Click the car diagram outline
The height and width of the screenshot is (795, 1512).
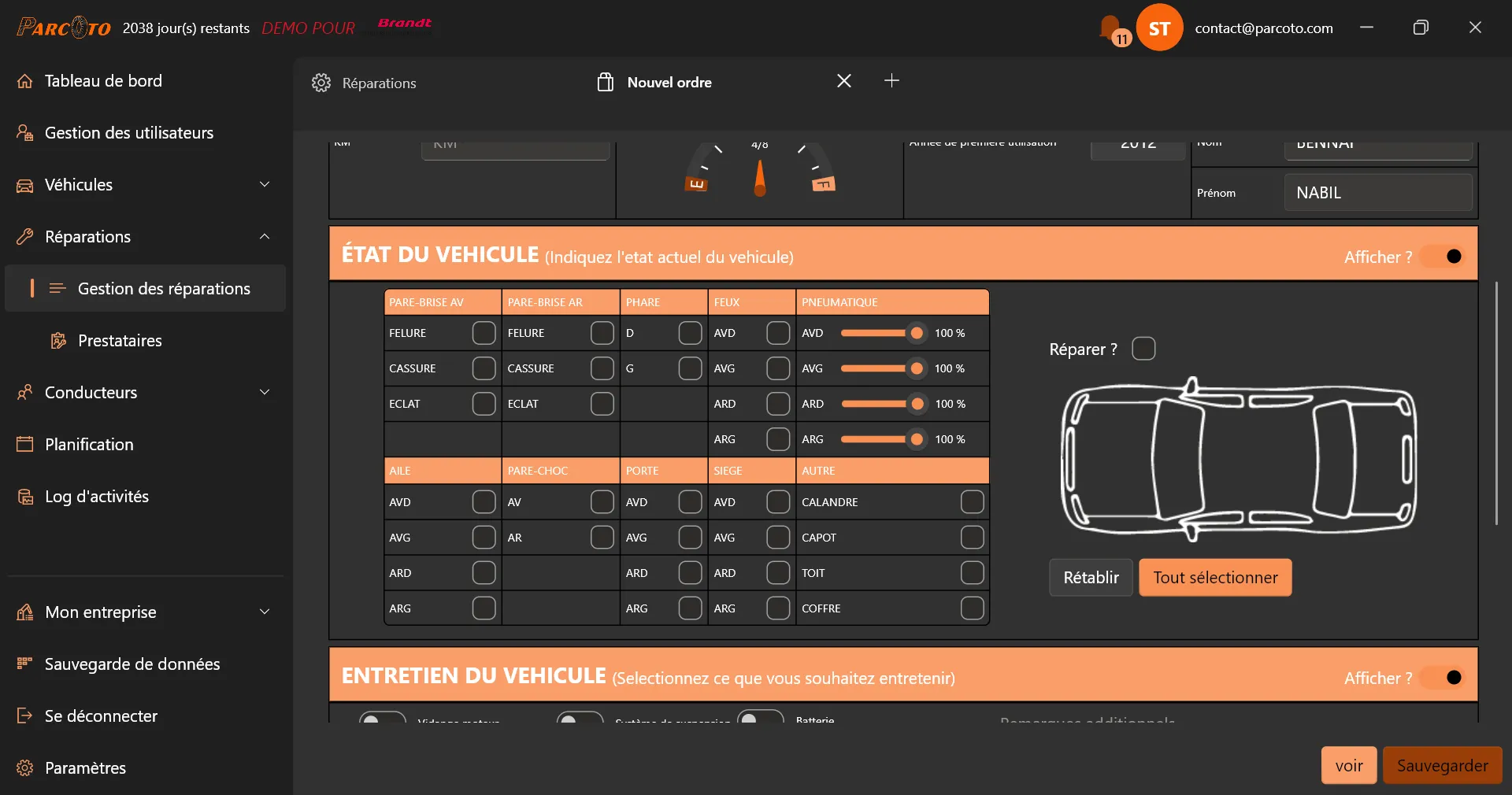(x=1238, y=460)
